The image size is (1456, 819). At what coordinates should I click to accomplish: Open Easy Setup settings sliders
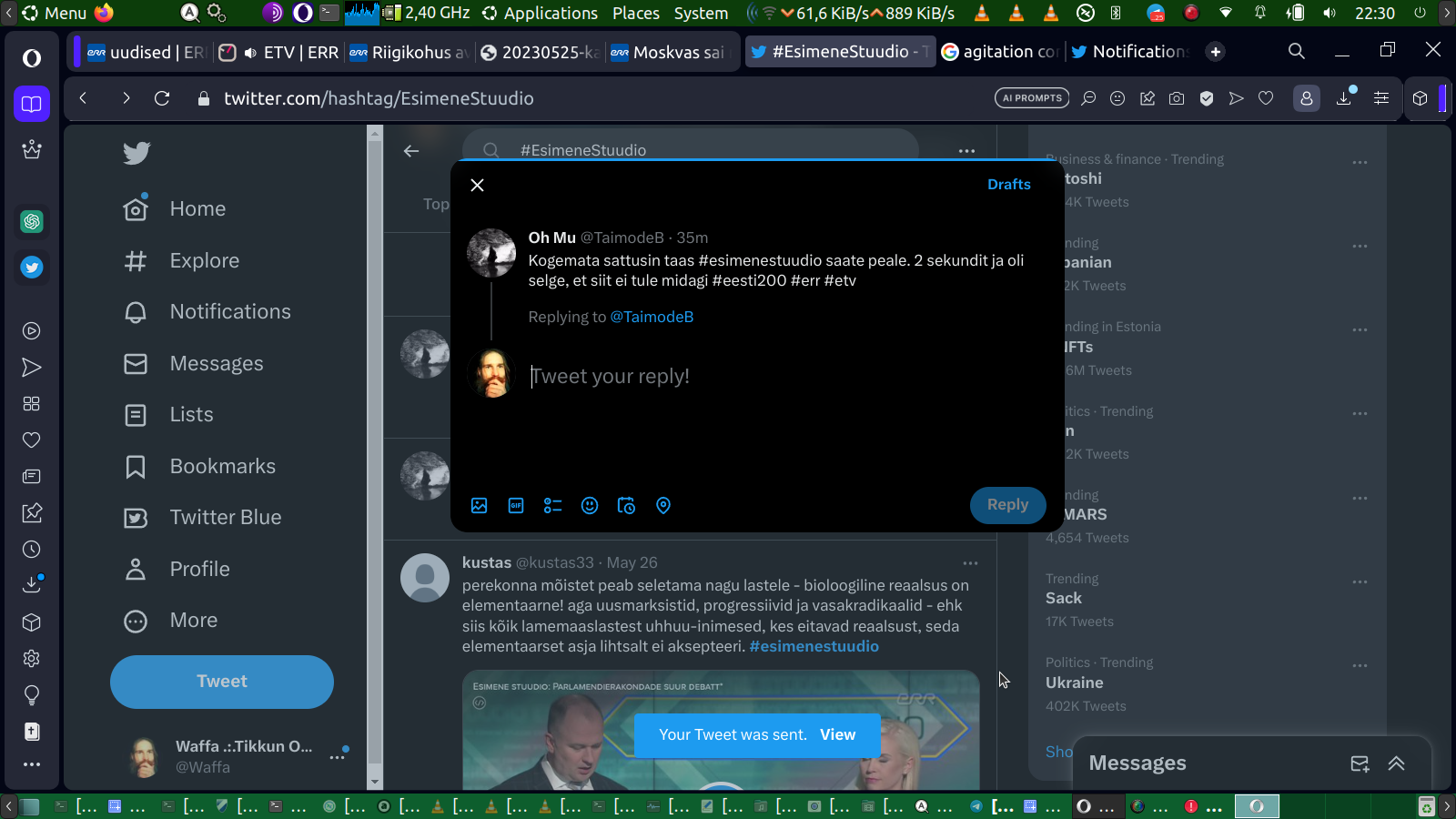point(1381,98)
